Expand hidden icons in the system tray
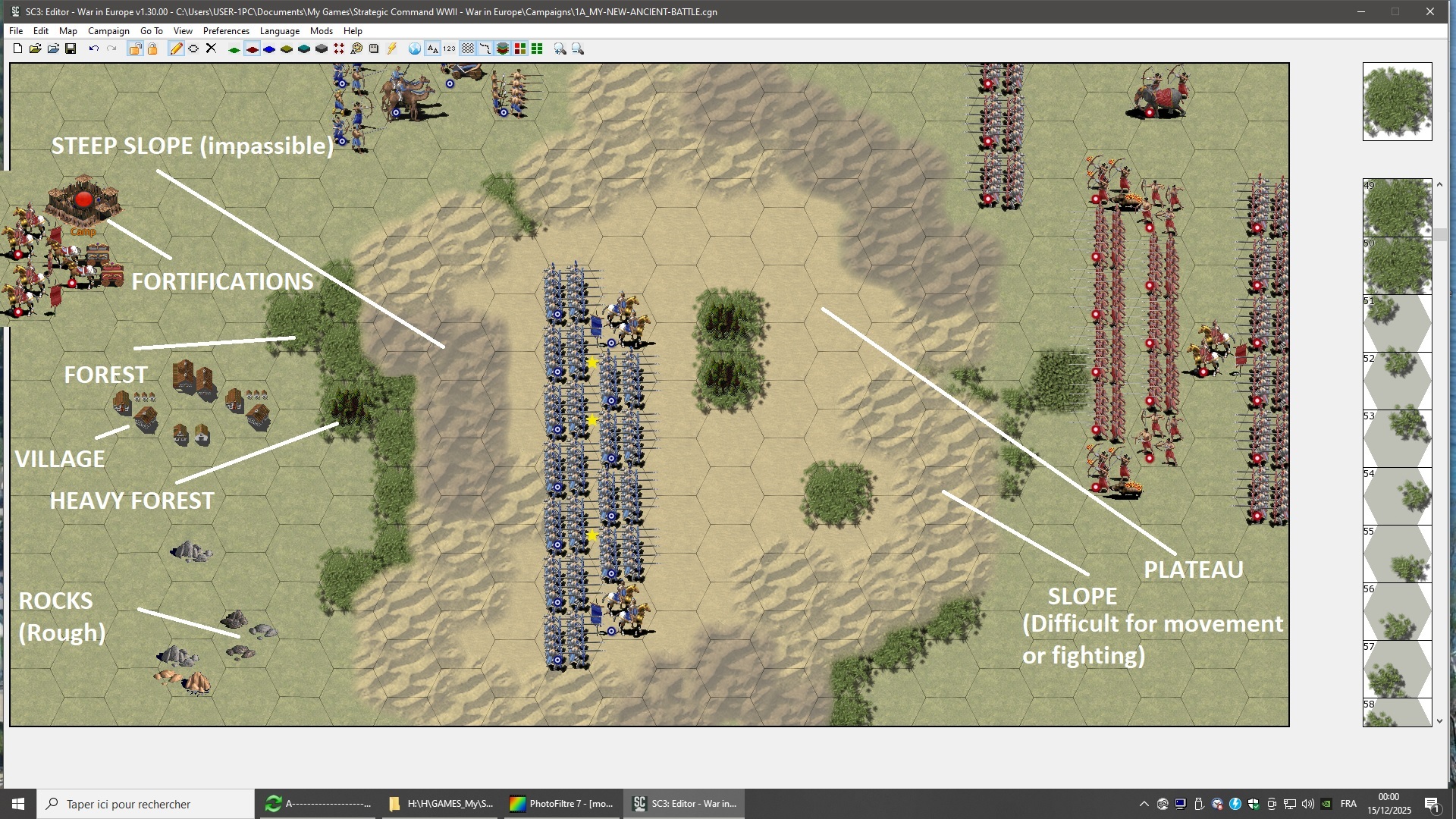The width and height of the screenshot is (1456, 819). point(1144,804)
